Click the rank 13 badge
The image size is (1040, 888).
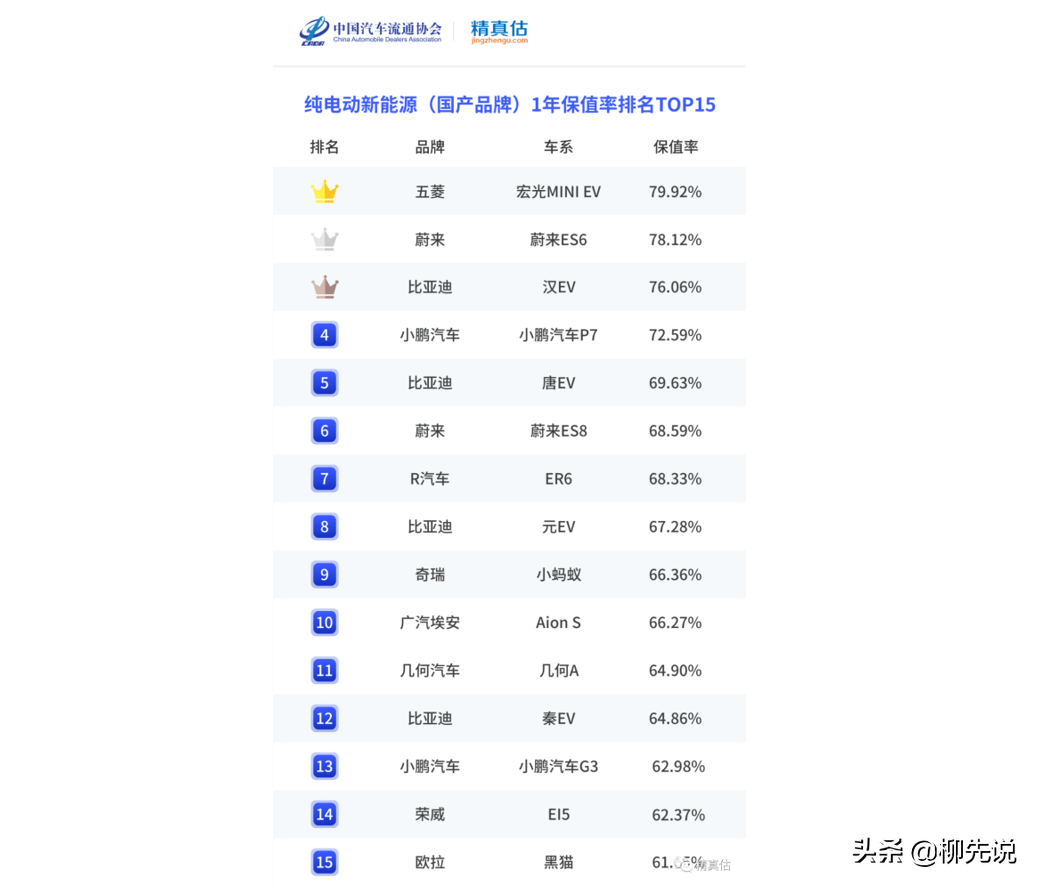point(324,767)
